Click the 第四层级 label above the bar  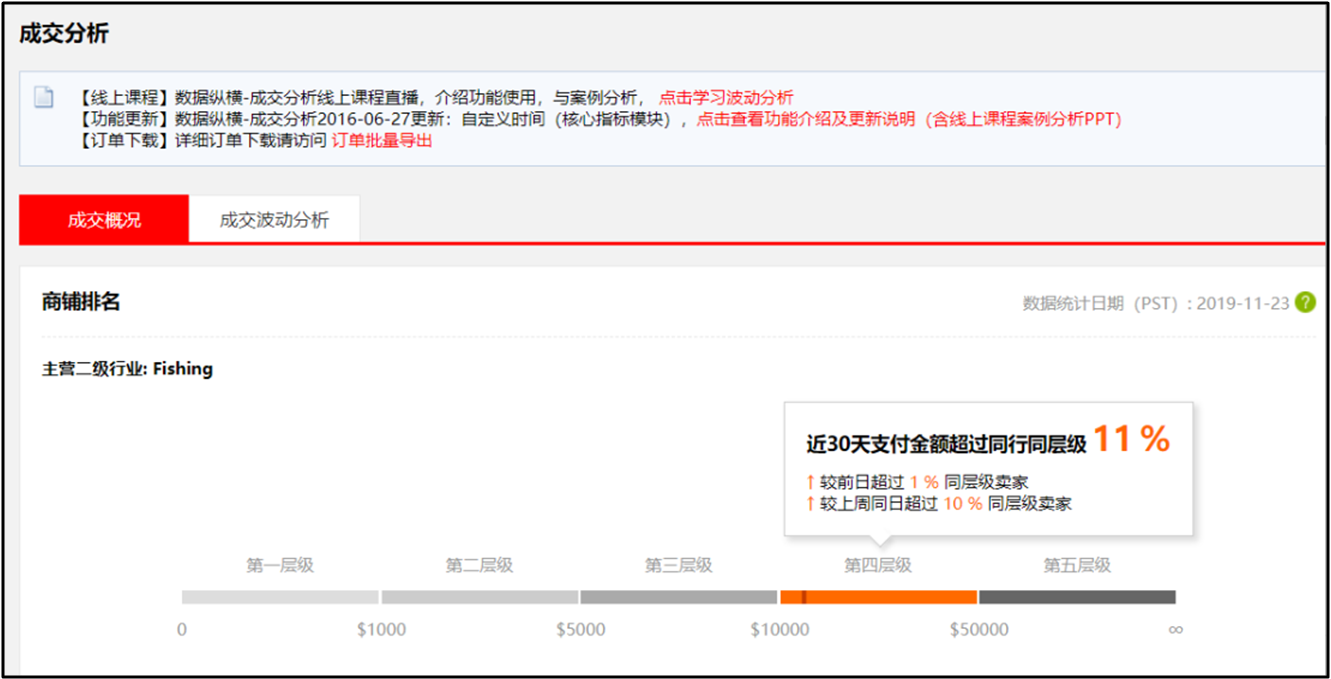pos(877,565)
